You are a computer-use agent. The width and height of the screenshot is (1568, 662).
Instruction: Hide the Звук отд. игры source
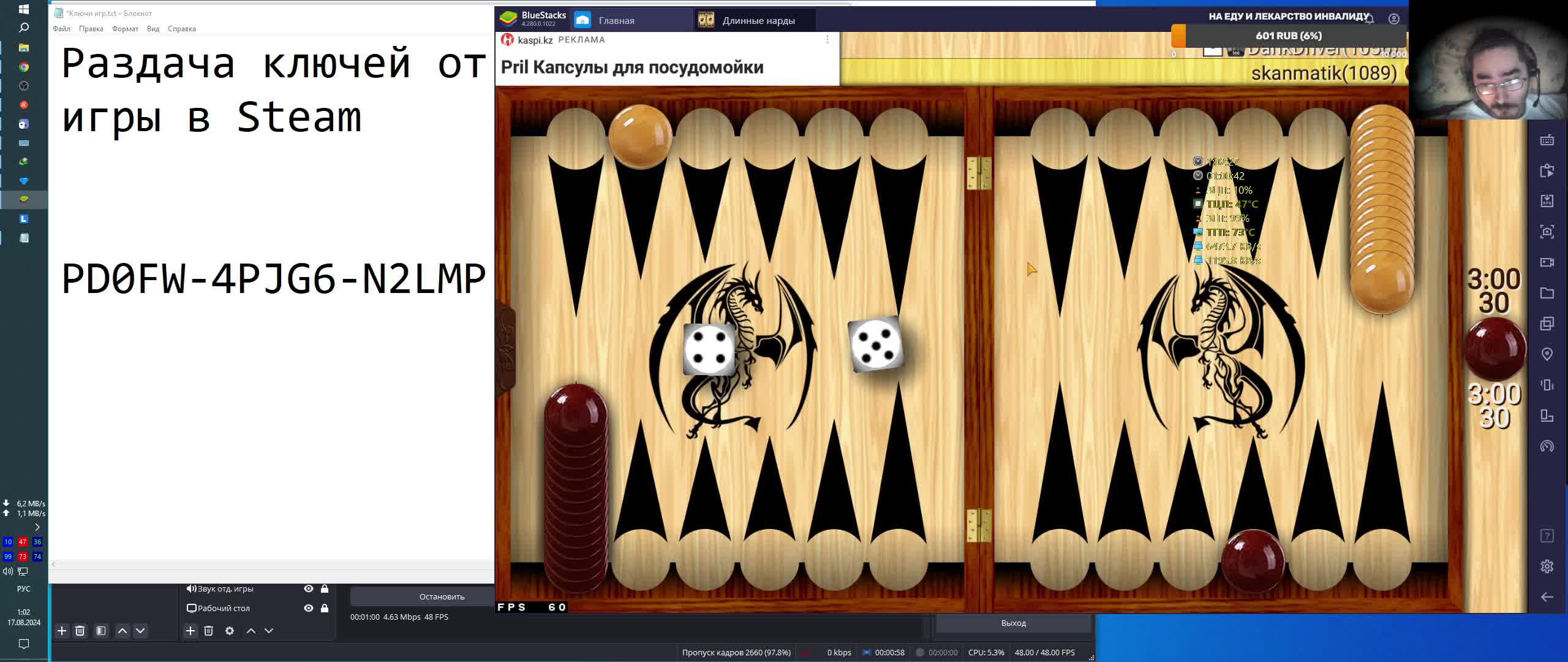pyautogui.click(x=309, y=588)
